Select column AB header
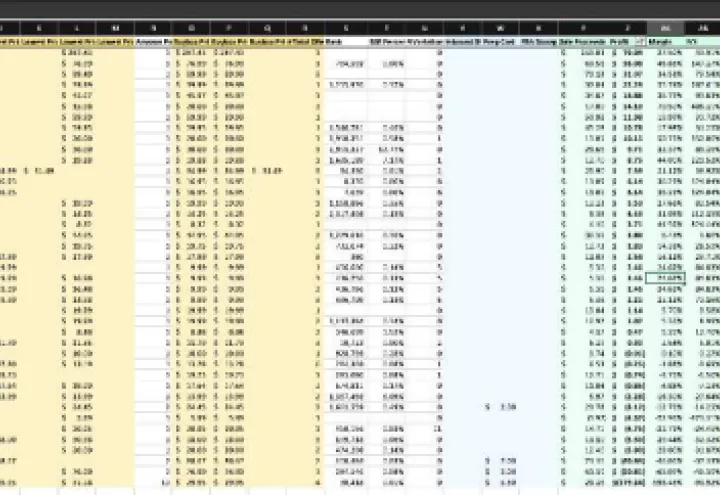720x495 pixels. 703,28
